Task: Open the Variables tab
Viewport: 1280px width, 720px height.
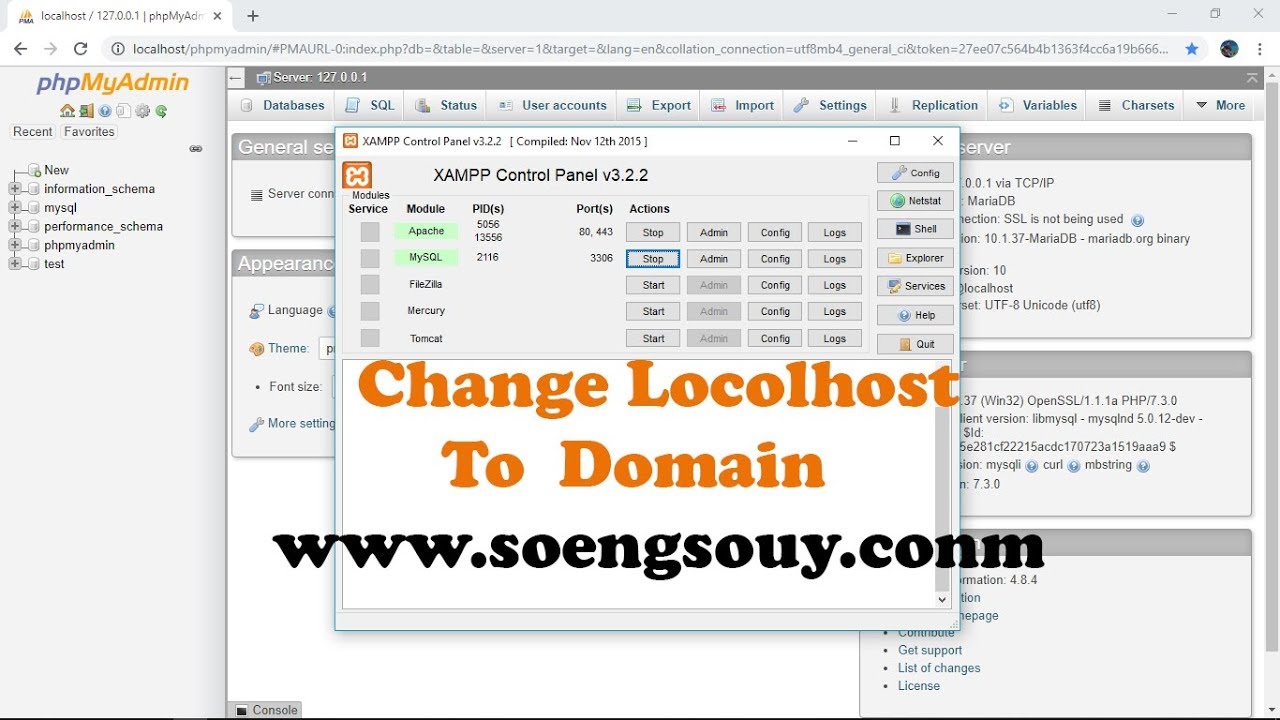Action: click(x=1037, y=105)
